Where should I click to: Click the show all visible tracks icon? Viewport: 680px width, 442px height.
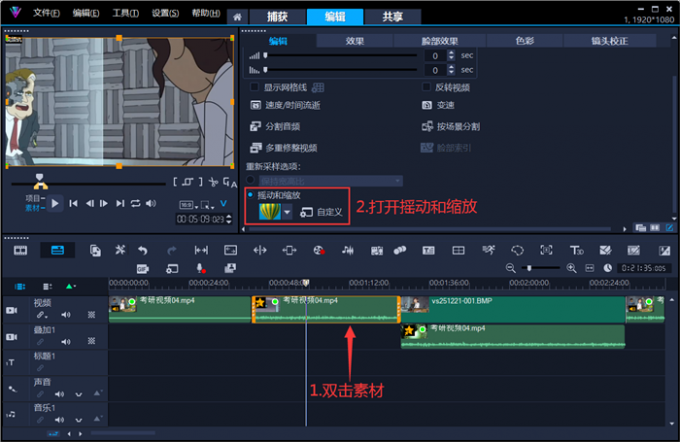pos(20,286)
